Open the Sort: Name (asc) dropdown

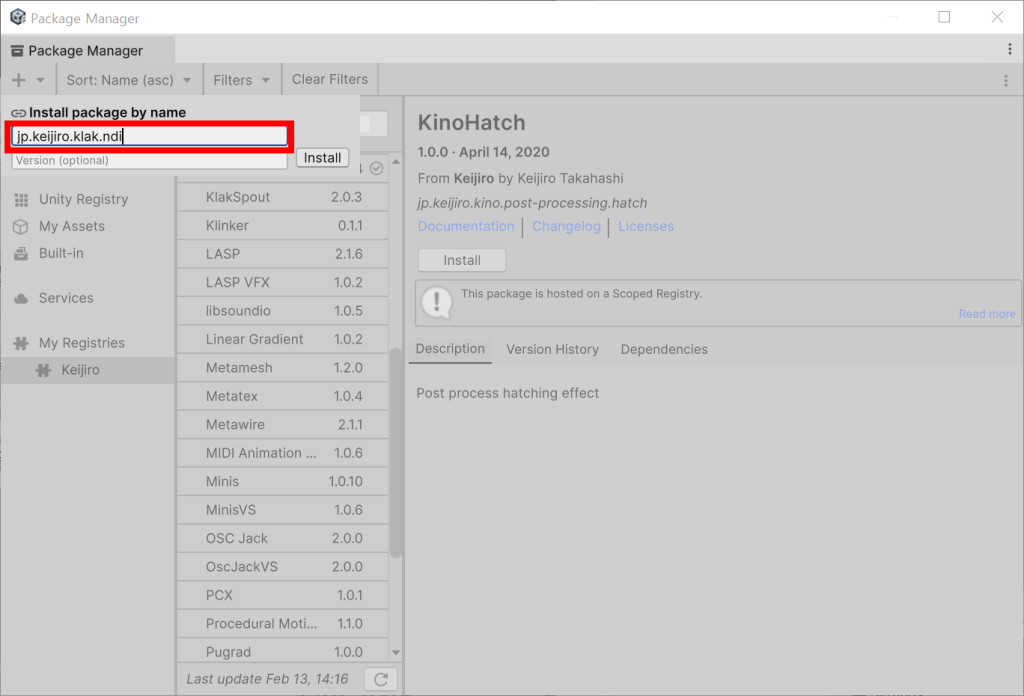point(129,78)
